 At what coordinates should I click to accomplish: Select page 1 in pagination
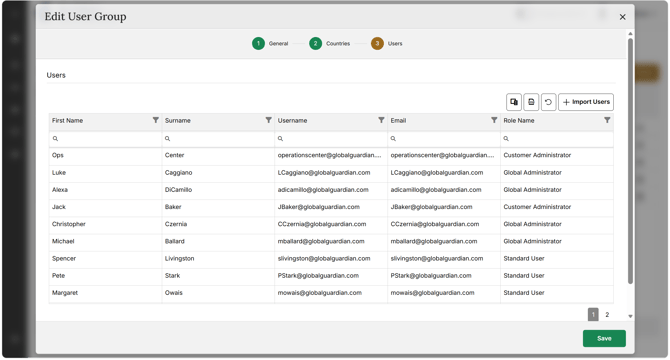point(593,315)
